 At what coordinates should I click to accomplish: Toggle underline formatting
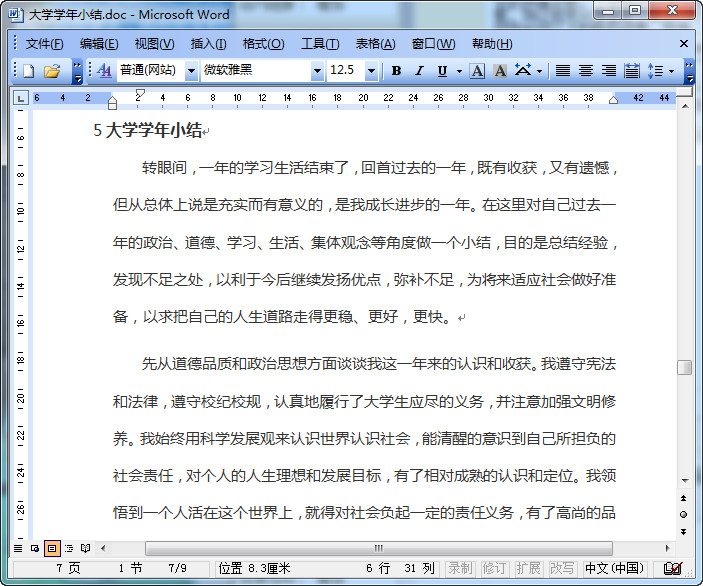442,70
